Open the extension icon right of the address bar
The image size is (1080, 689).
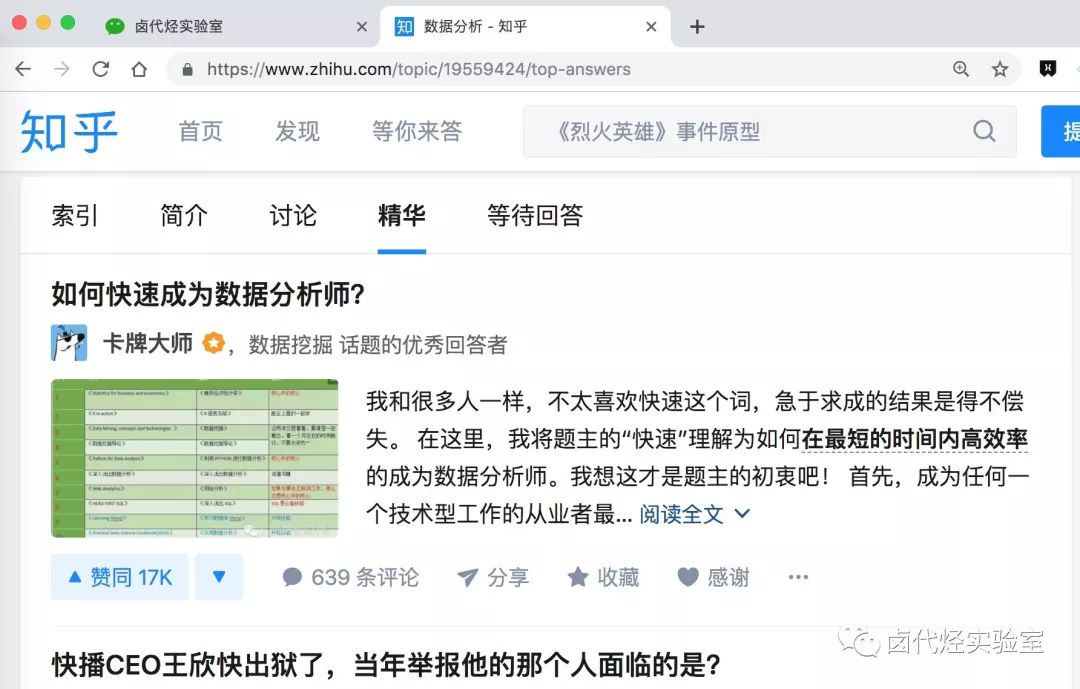(x=1047, y=69)
